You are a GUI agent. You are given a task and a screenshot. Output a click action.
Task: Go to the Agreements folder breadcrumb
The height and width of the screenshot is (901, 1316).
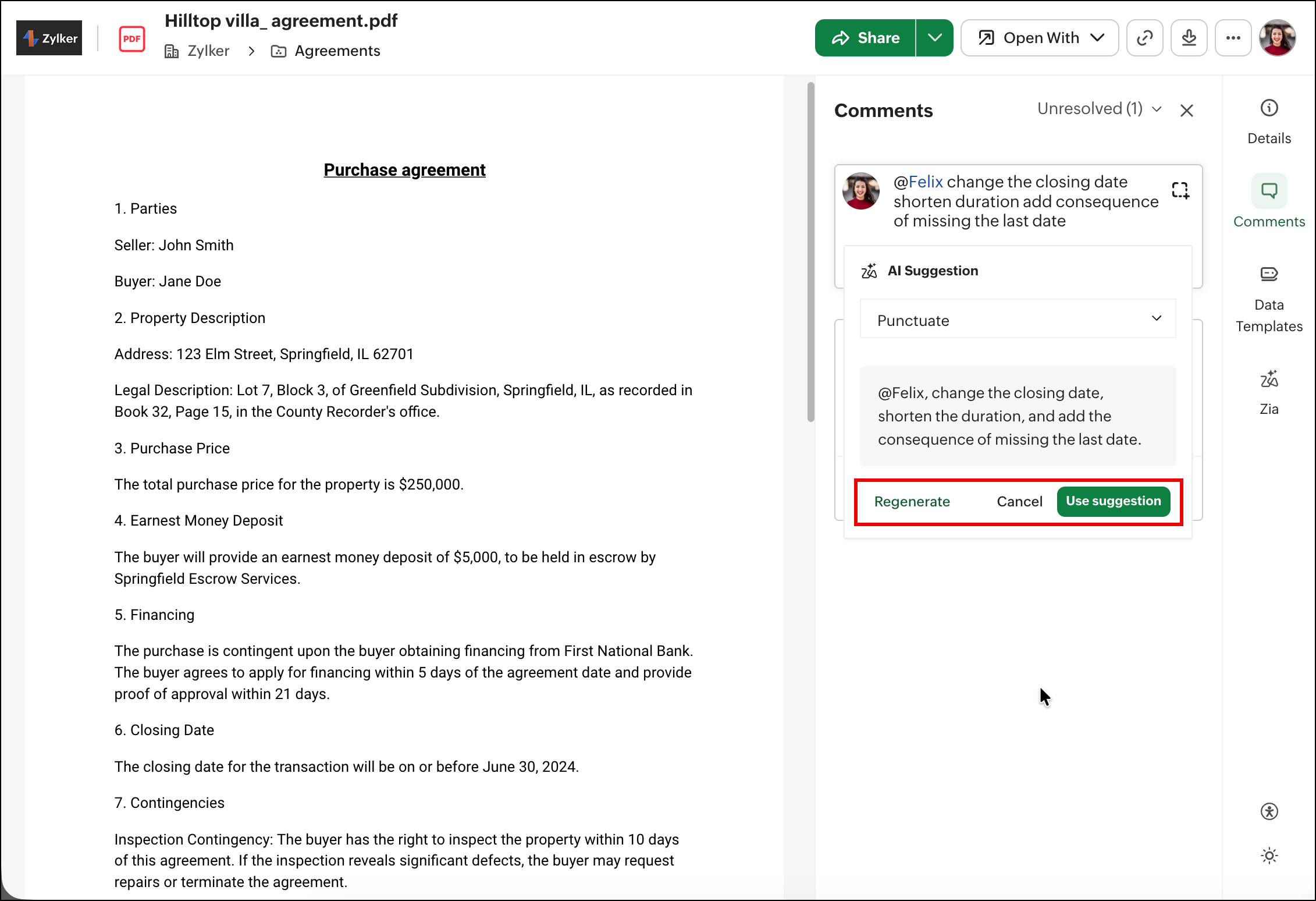[x=337, y=51]
